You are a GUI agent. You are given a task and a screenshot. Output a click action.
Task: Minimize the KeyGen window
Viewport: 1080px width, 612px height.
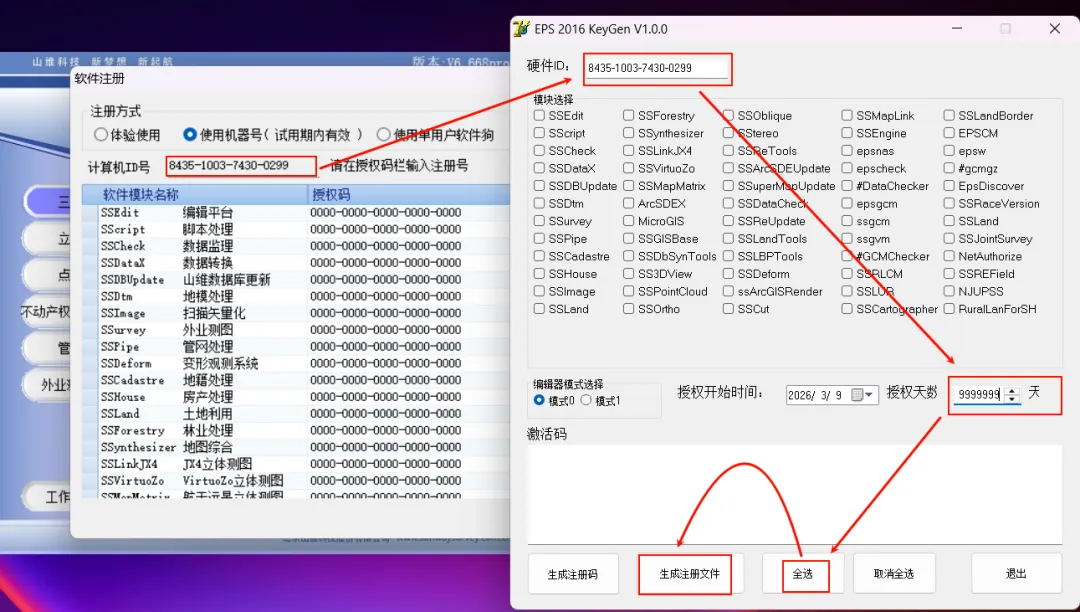(x=957, y=28)
